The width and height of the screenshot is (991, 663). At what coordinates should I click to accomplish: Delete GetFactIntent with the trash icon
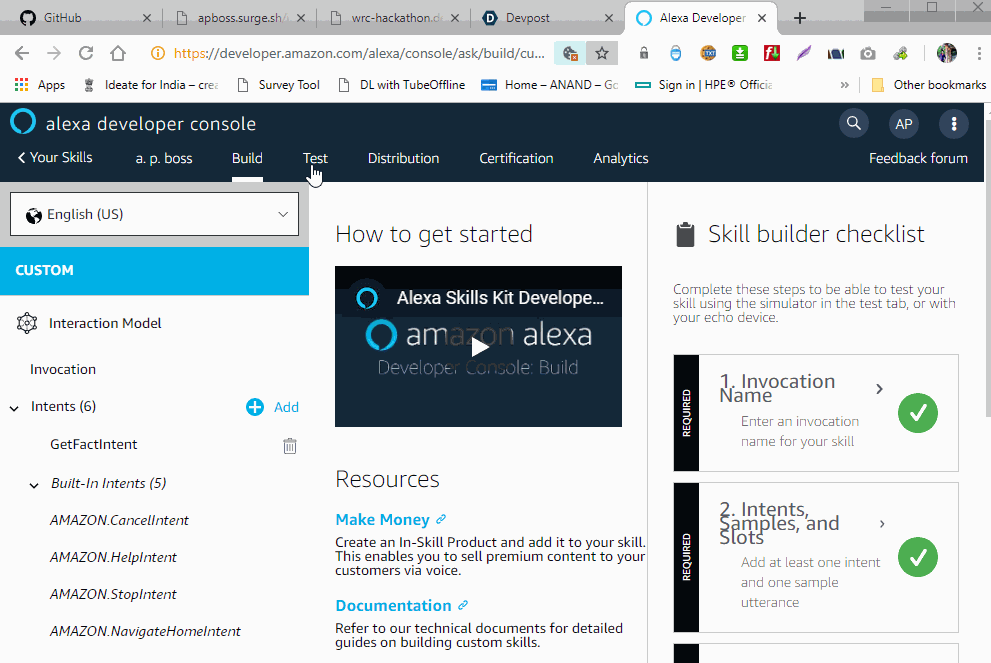(289, 446)
